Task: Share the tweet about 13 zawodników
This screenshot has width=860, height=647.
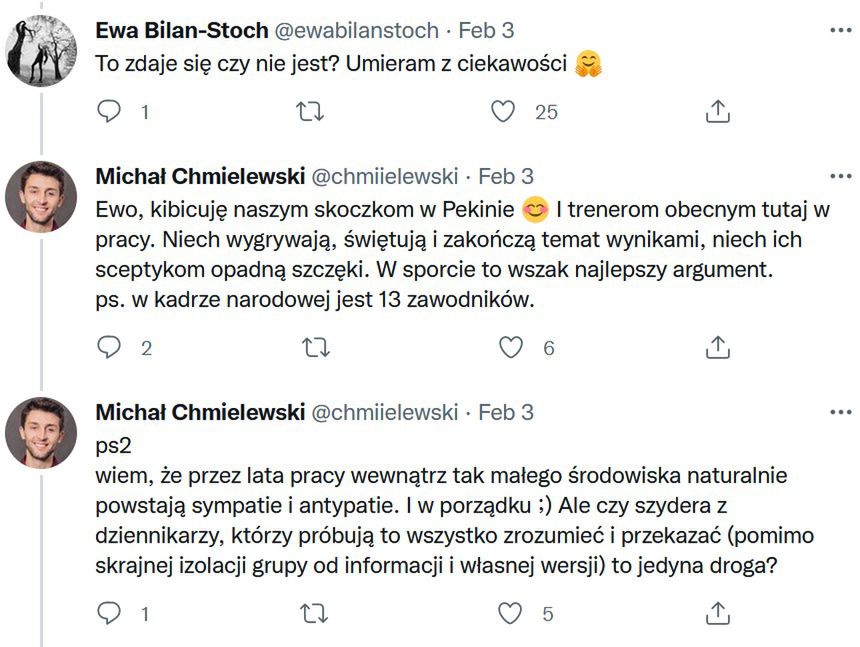Action: (717, 347)
